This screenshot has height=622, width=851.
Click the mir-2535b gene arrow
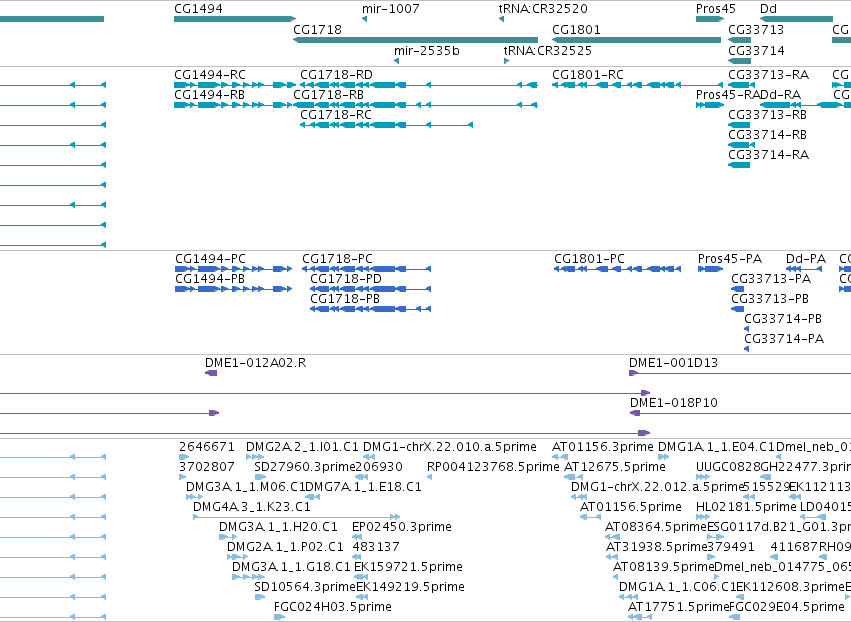click(x=396, y=61)
